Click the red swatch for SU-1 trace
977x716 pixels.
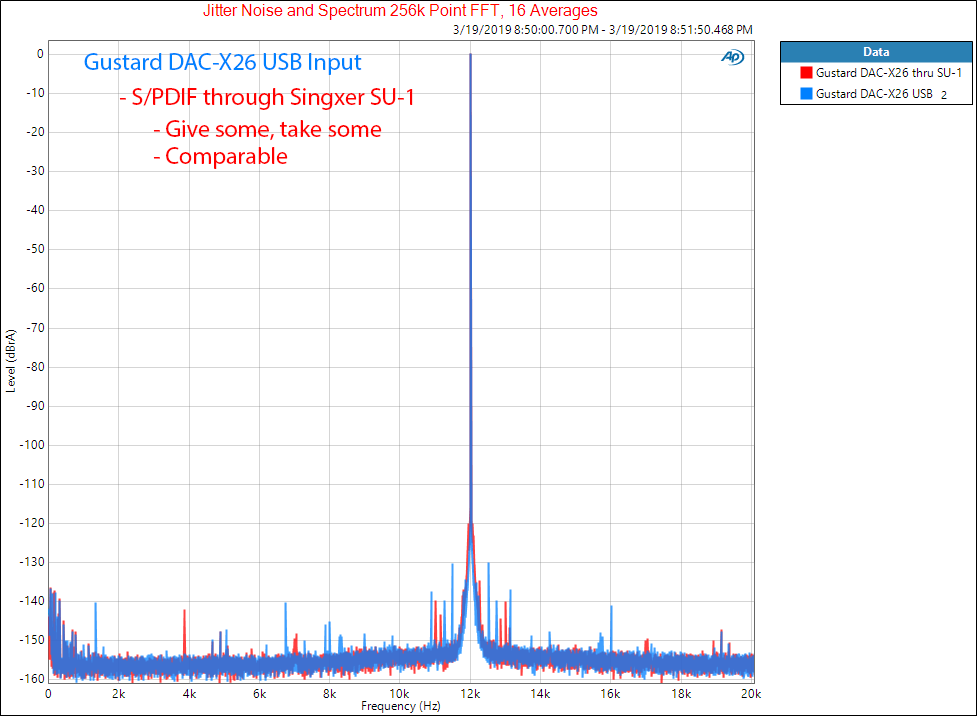point(806,73)
